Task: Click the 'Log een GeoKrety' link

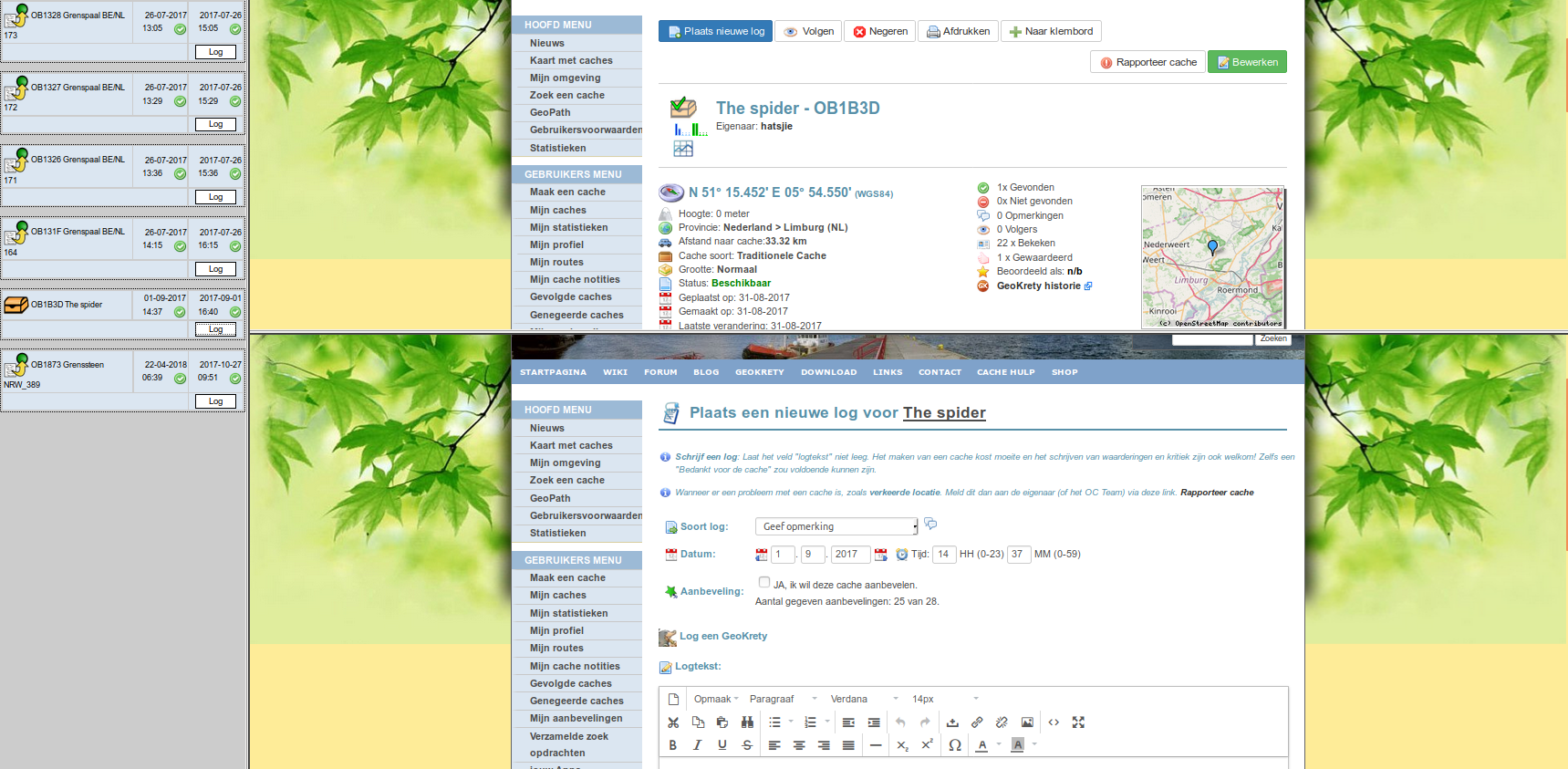Action: pyautogui.click(x=722, y=636)
